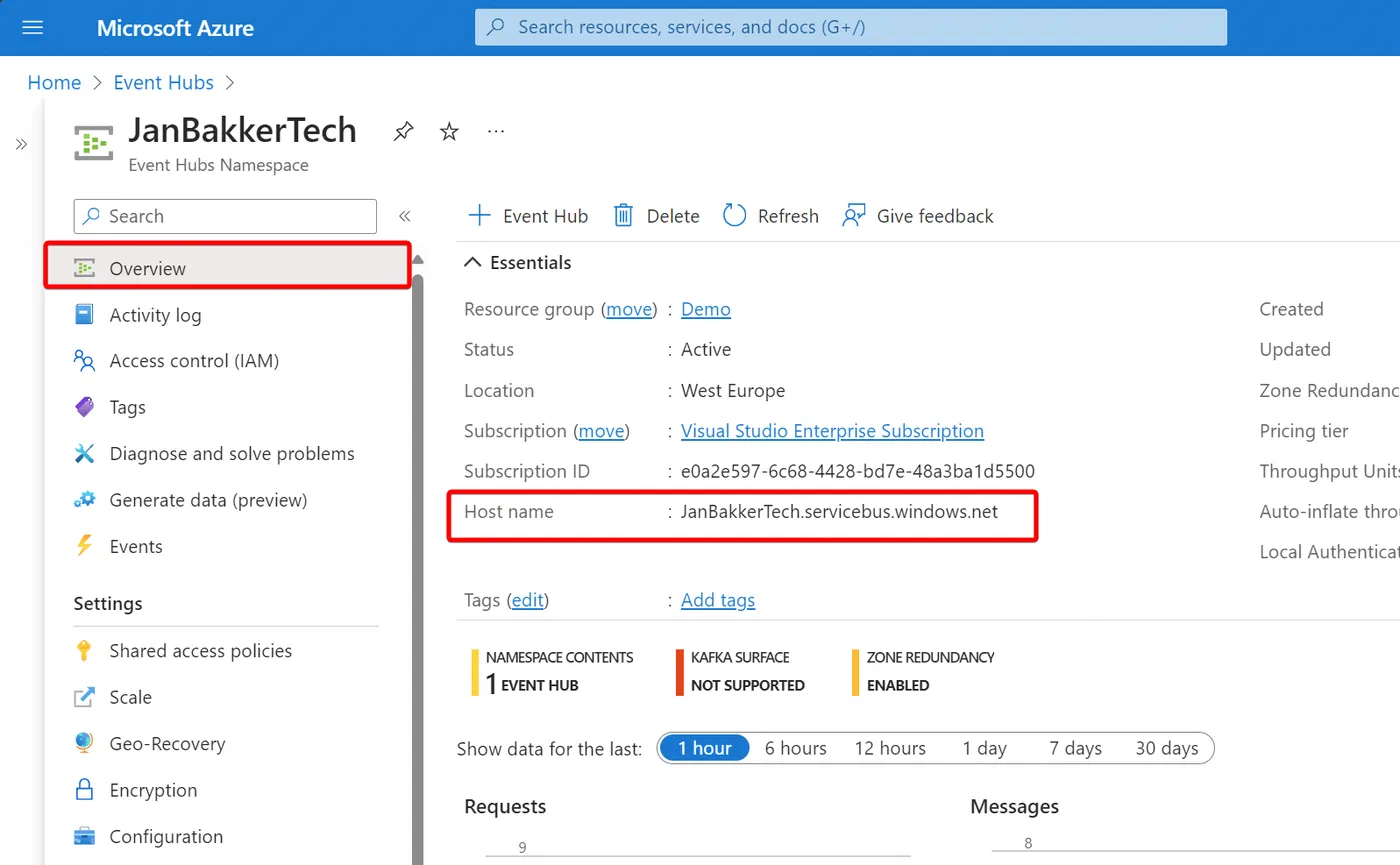Pin JanBakkerTech to dashboard

point(403,131)
